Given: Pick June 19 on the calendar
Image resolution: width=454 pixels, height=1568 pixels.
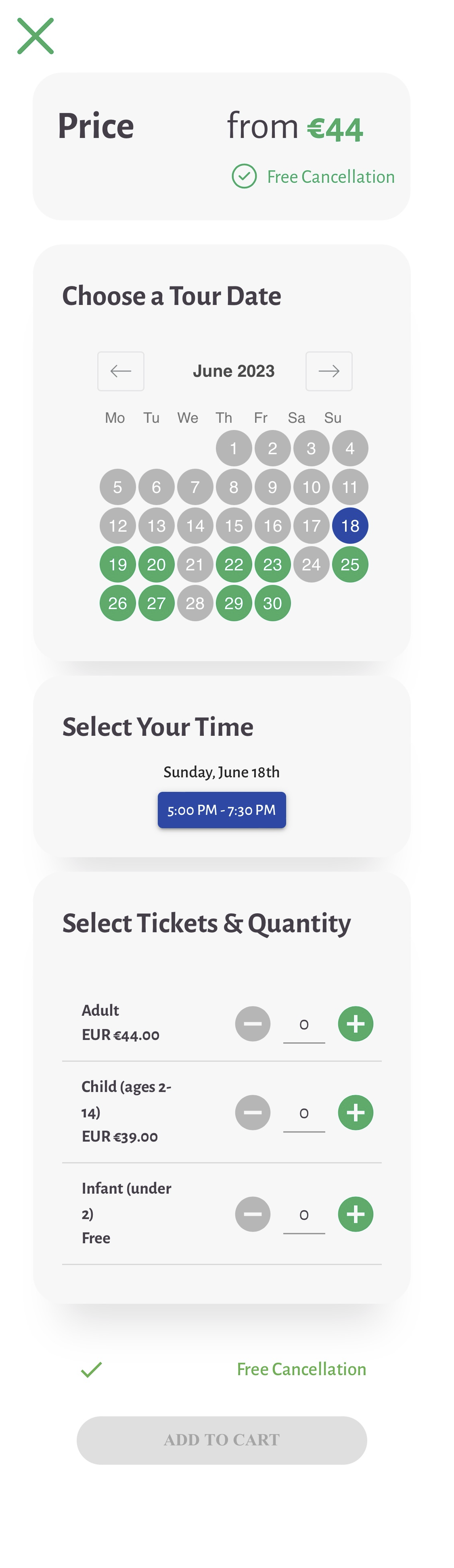Looking at the screenshot, I should tap(117, 564).
